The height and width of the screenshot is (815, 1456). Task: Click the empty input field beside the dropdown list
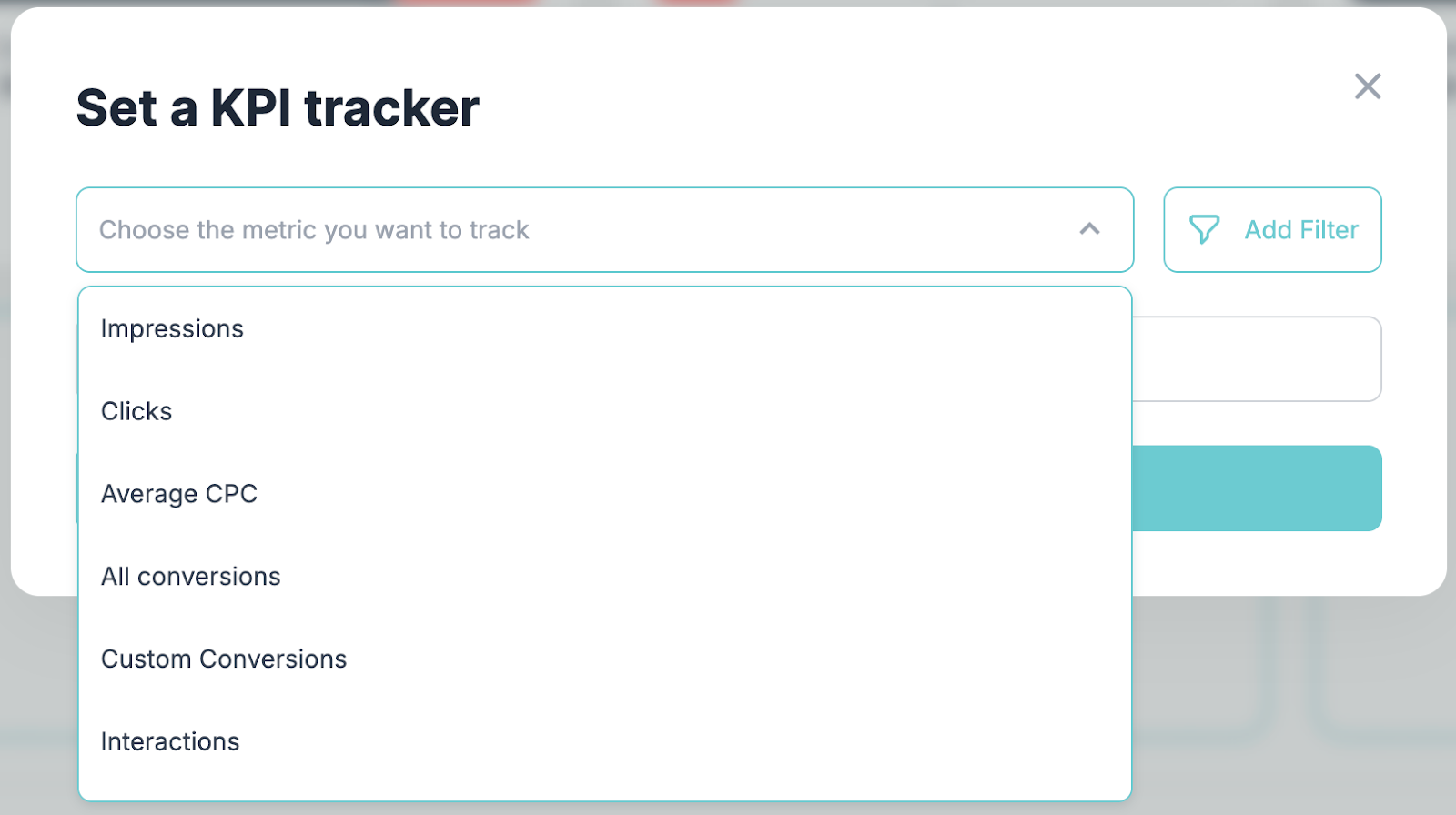1256,359
